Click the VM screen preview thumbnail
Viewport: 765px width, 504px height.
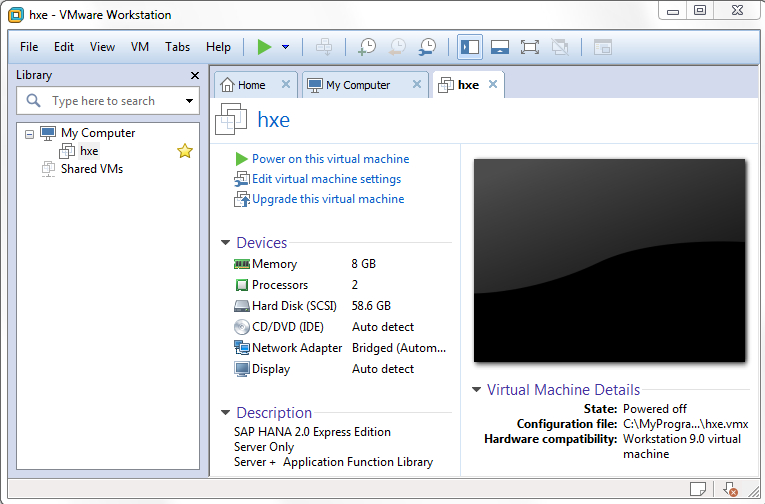point(609,261)
